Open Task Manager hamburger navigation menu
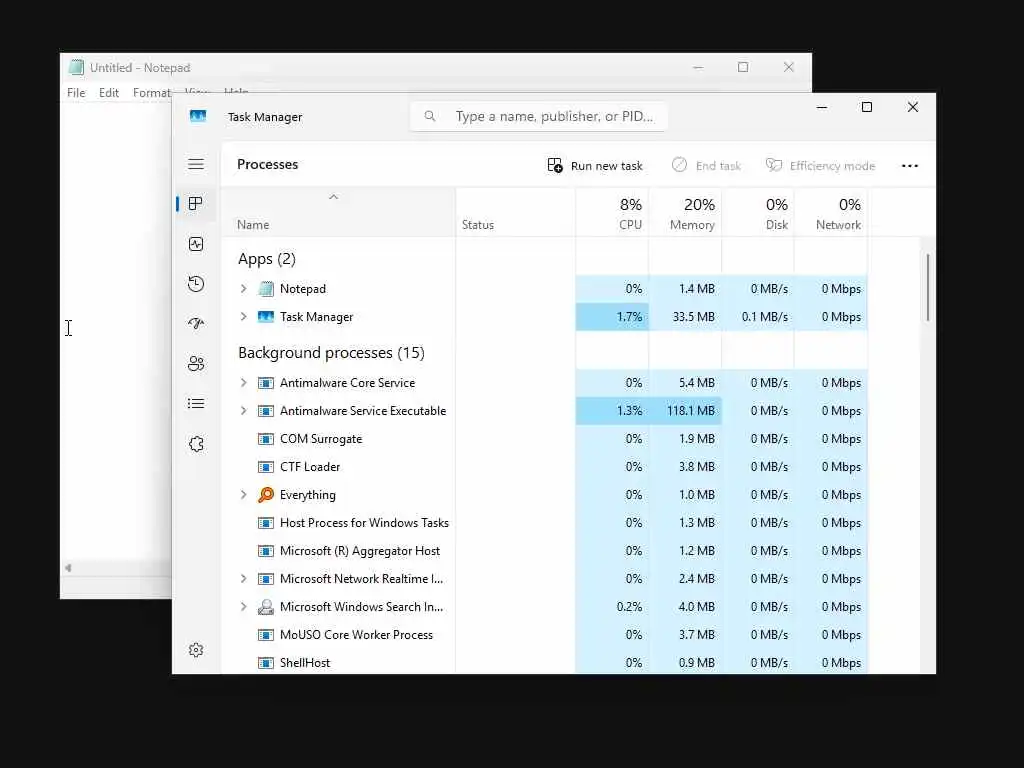Screen dimensions: 1024x768 tap(196, 164)
